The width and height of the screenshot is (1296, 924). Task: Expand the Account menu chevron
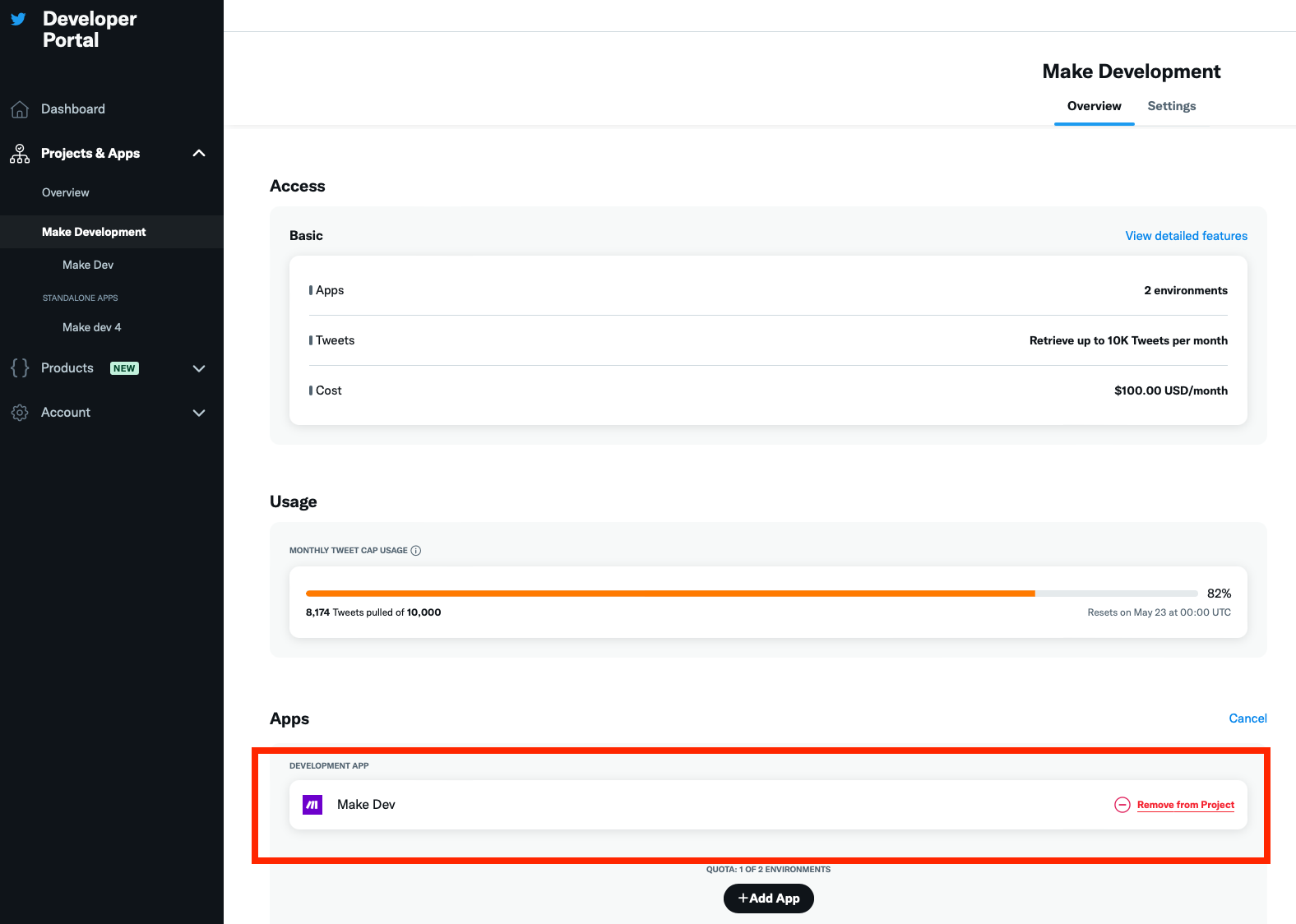pyautogui.click(x=199, y=413)
